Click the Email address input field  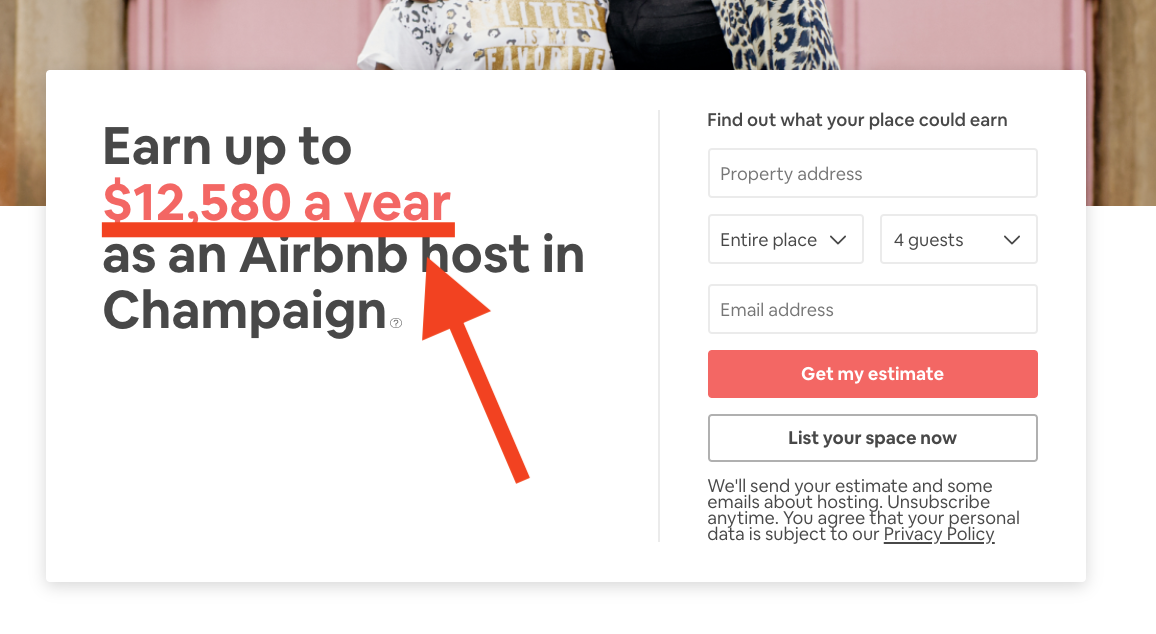coord(872,309)
